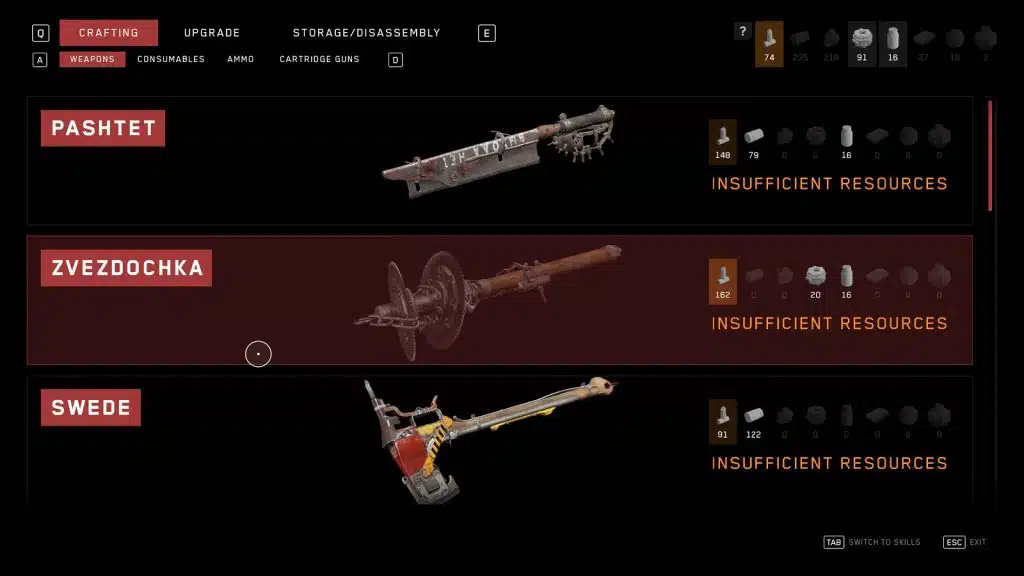Open the Storage/Disassembly tab
This screenshot has height=576, width=1024.
pyautogui.click(x=366, y=33)
